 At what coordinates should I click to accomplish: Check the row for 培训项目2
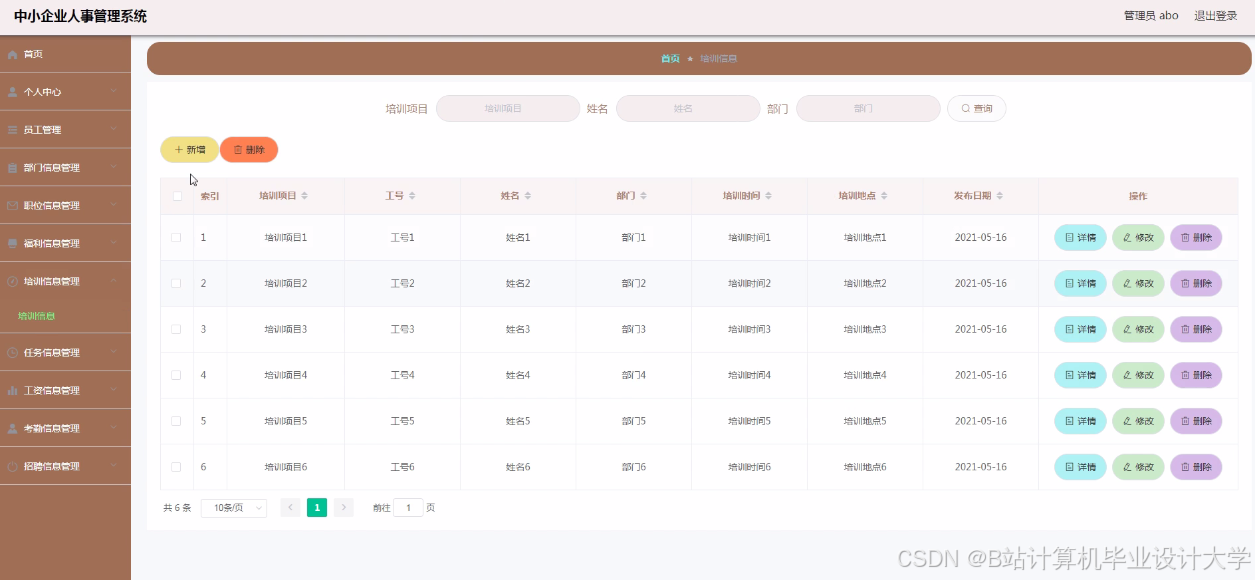(x=176, y=284)
